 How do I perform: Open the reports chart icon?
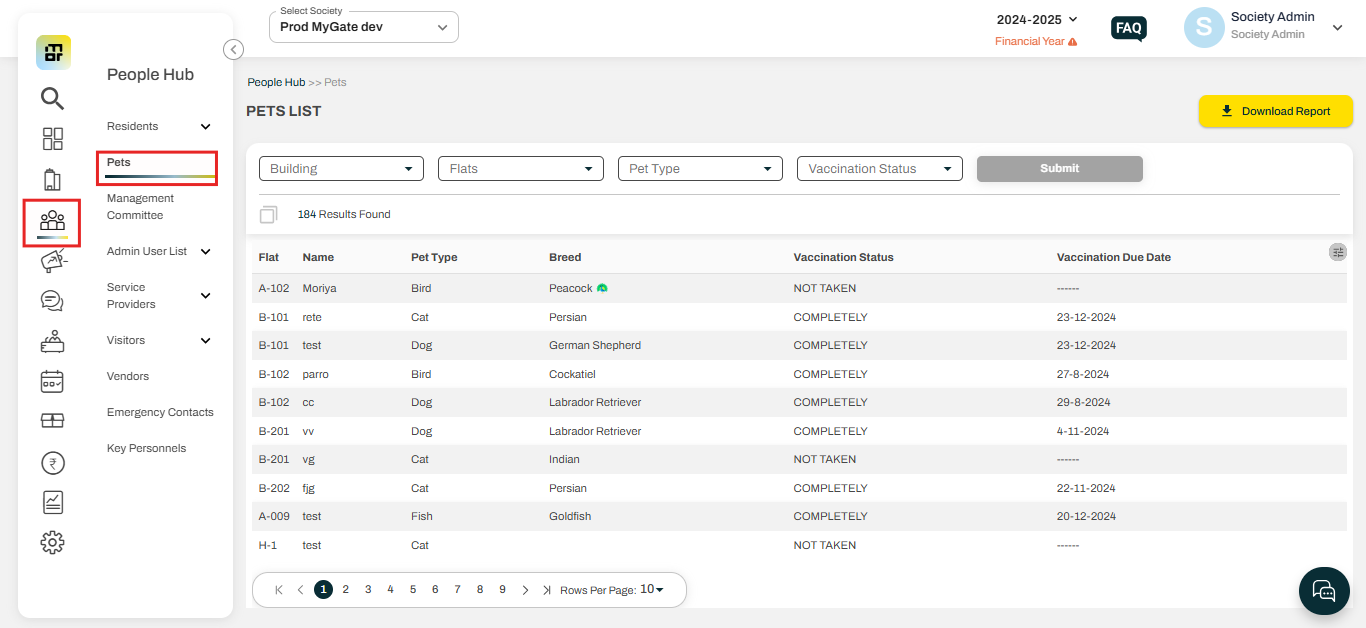click(52, 502)
